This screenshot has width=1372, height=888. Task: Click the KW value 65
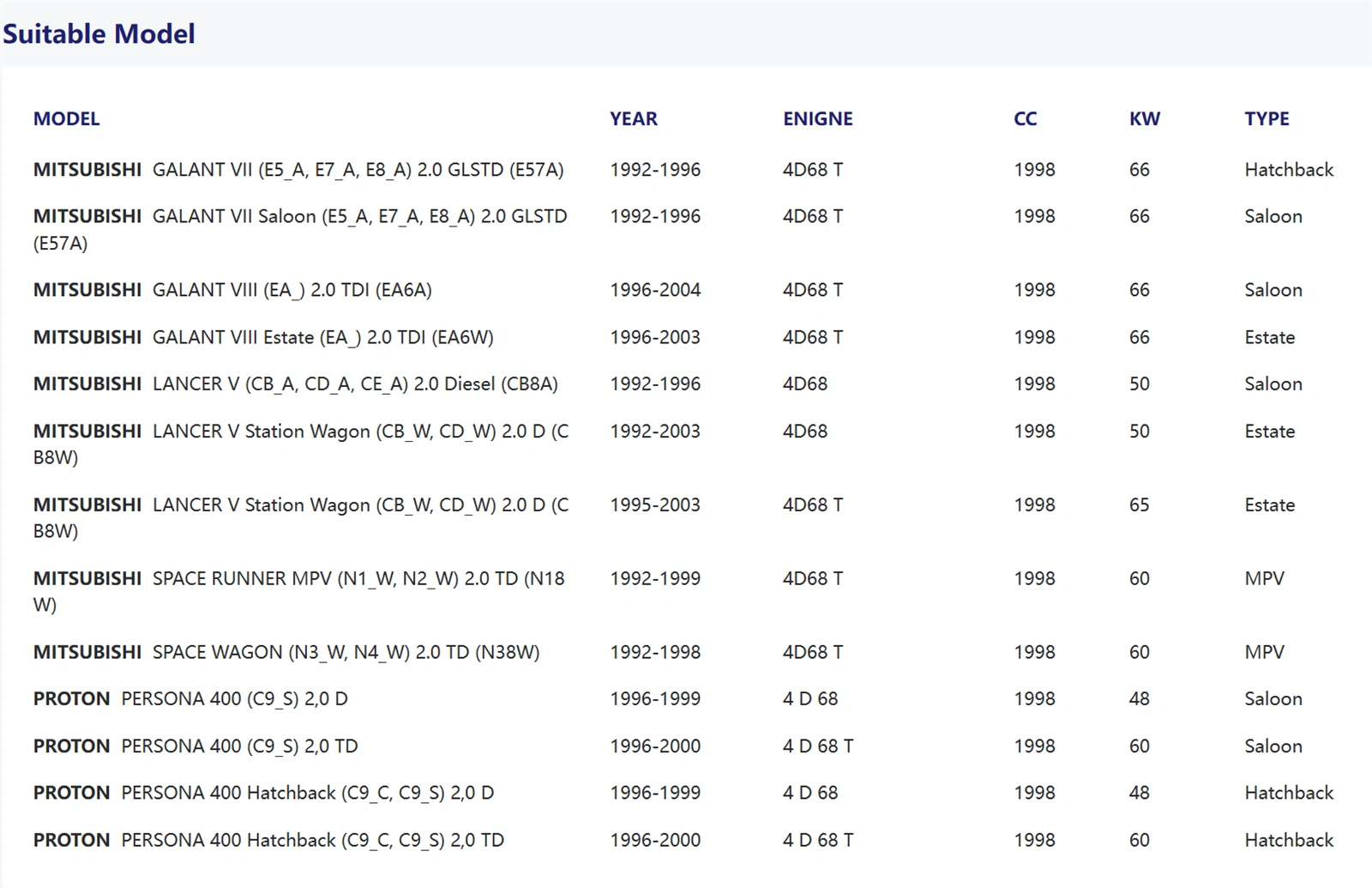(x=1139, y=505)
